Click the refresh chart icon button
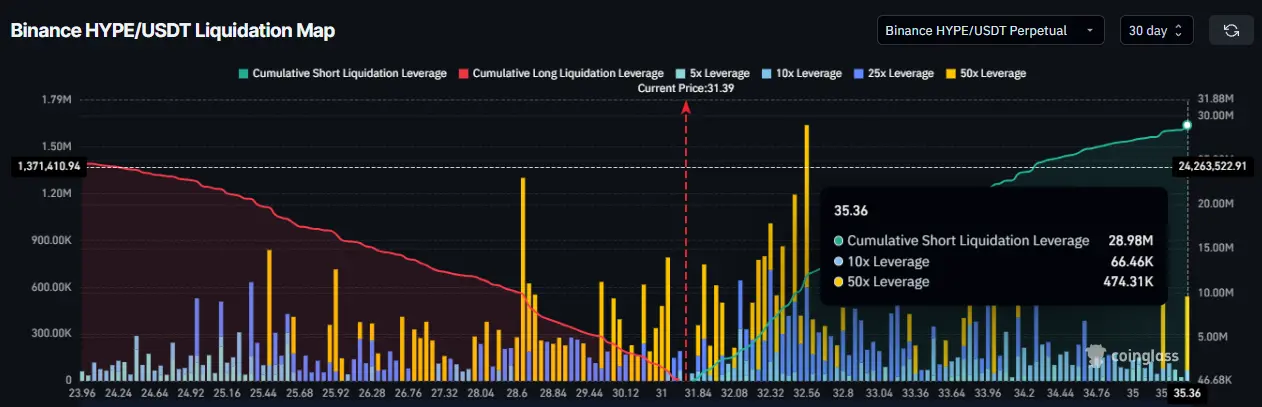1262x407 pixels. click(1231, 30)
